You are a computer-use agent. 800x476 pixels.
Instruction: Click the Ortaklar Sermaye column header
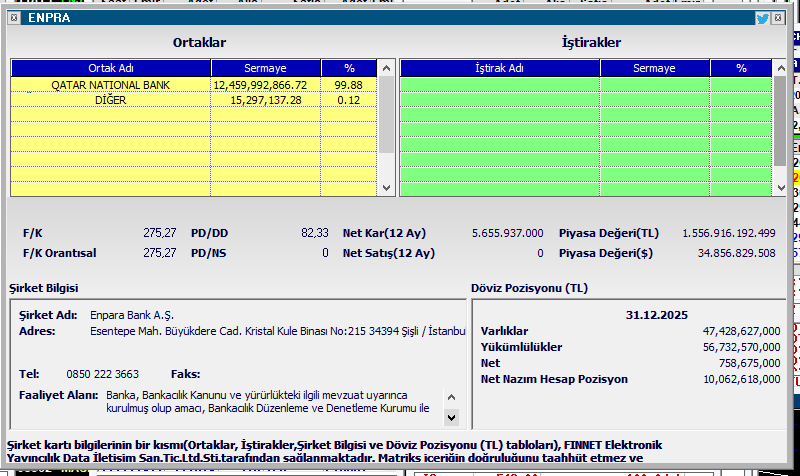(x=265, y=68)
